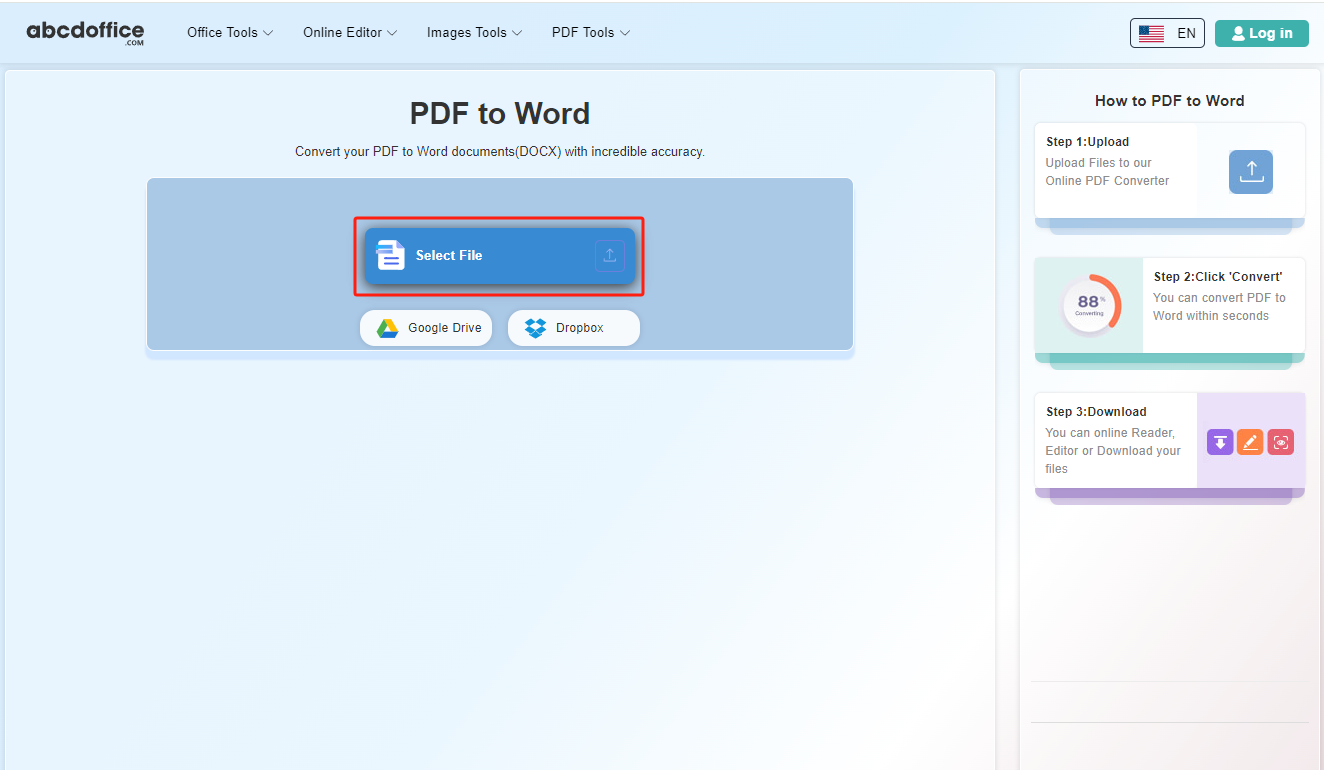Click the 'How to PDF to Word' title
1324x770 pixels.
click(x=1169, y=100)
